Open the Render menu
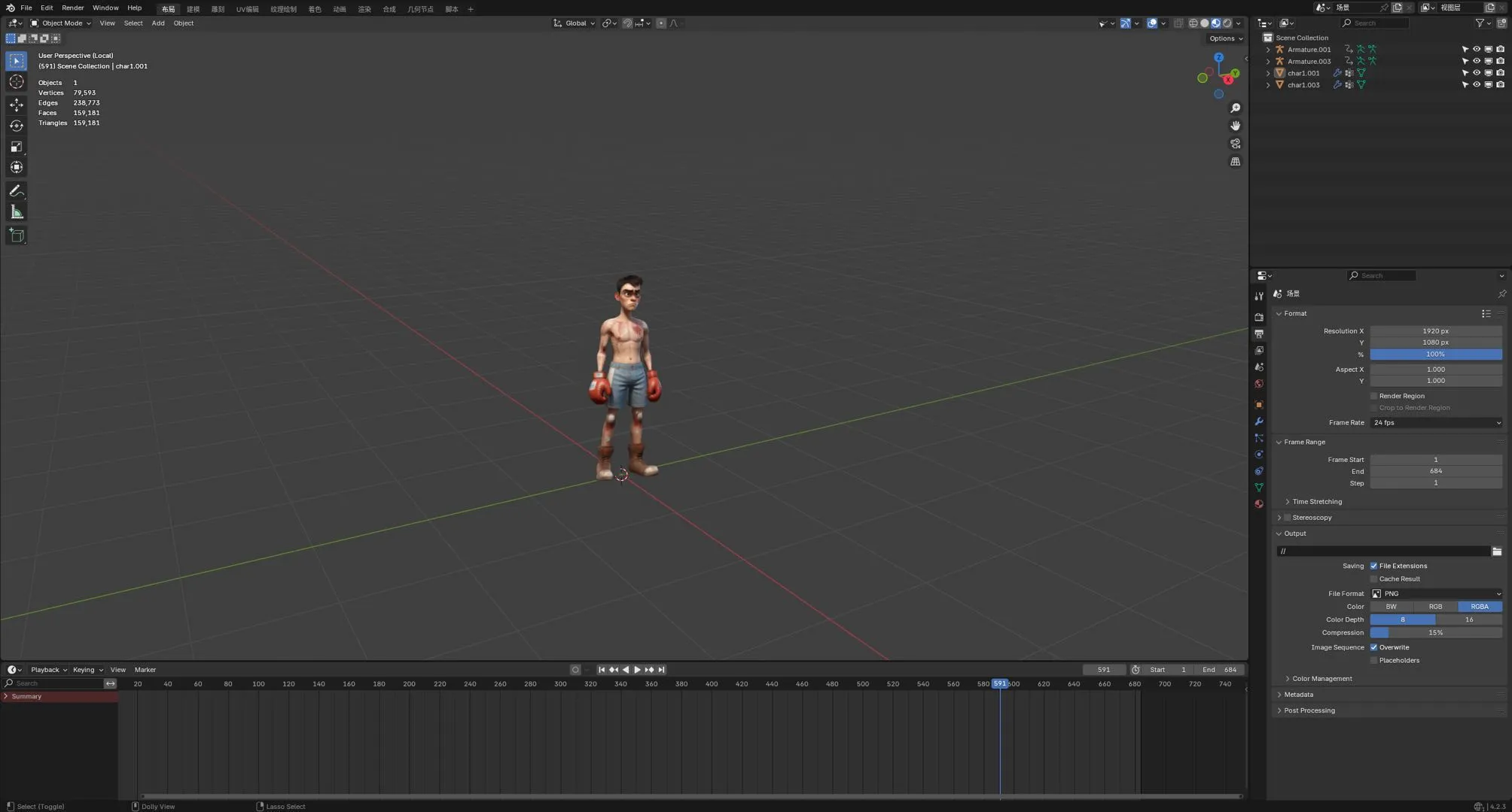This screenshot has height=812, width=1512. [72, 8]
